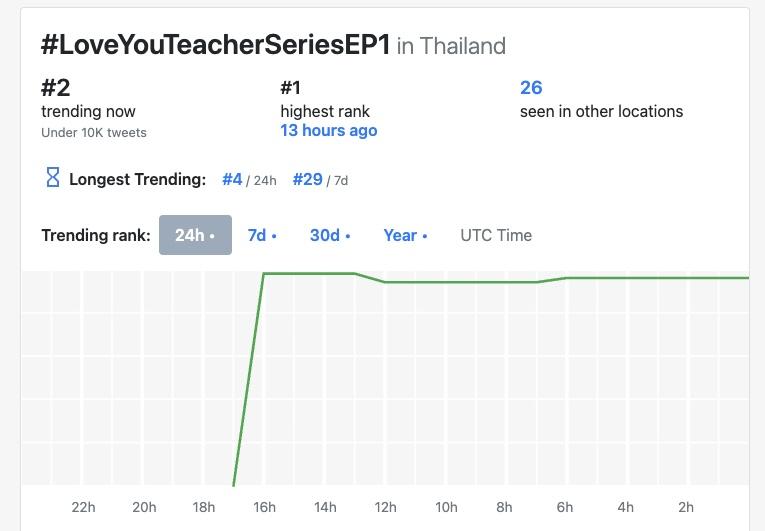
Task: Click the hourglass Longest Trending icon
Action: click(53, 178)
